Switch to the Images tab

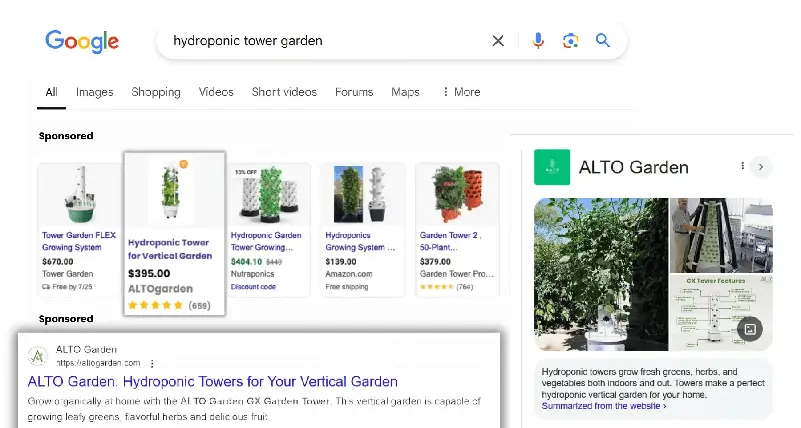coord(95,92)
